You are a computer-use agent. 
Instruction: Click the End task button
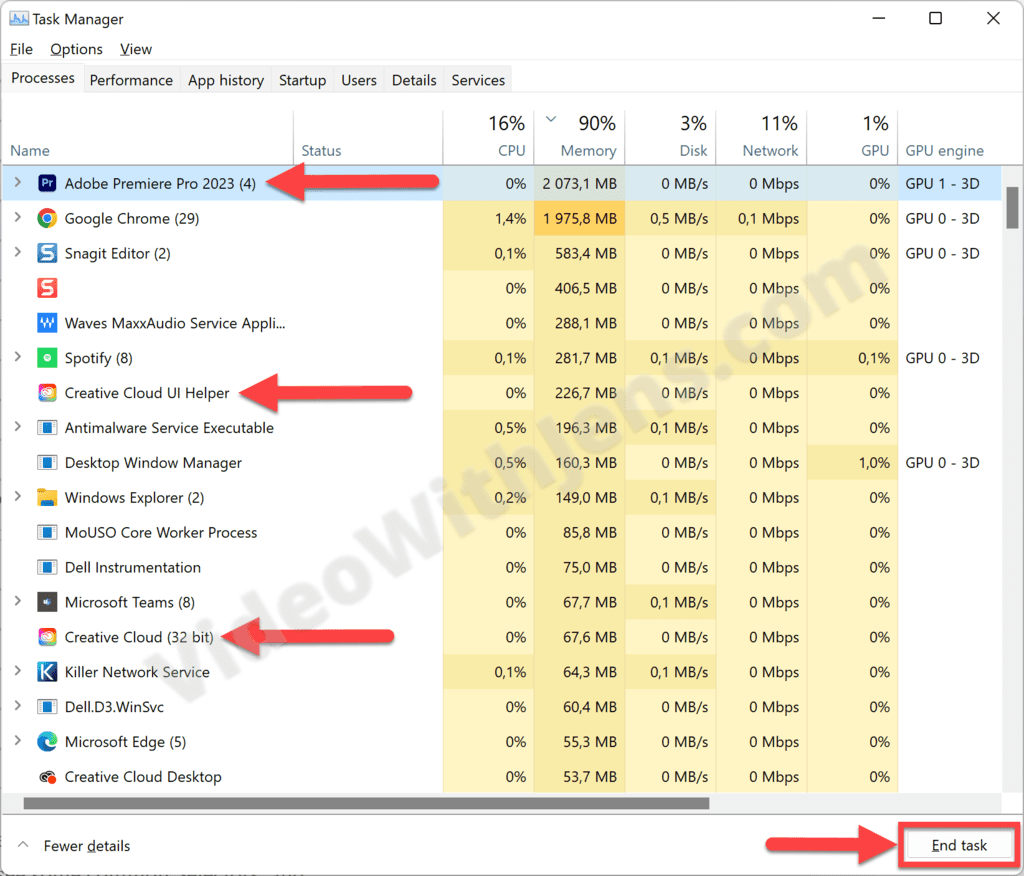(959, 845)
